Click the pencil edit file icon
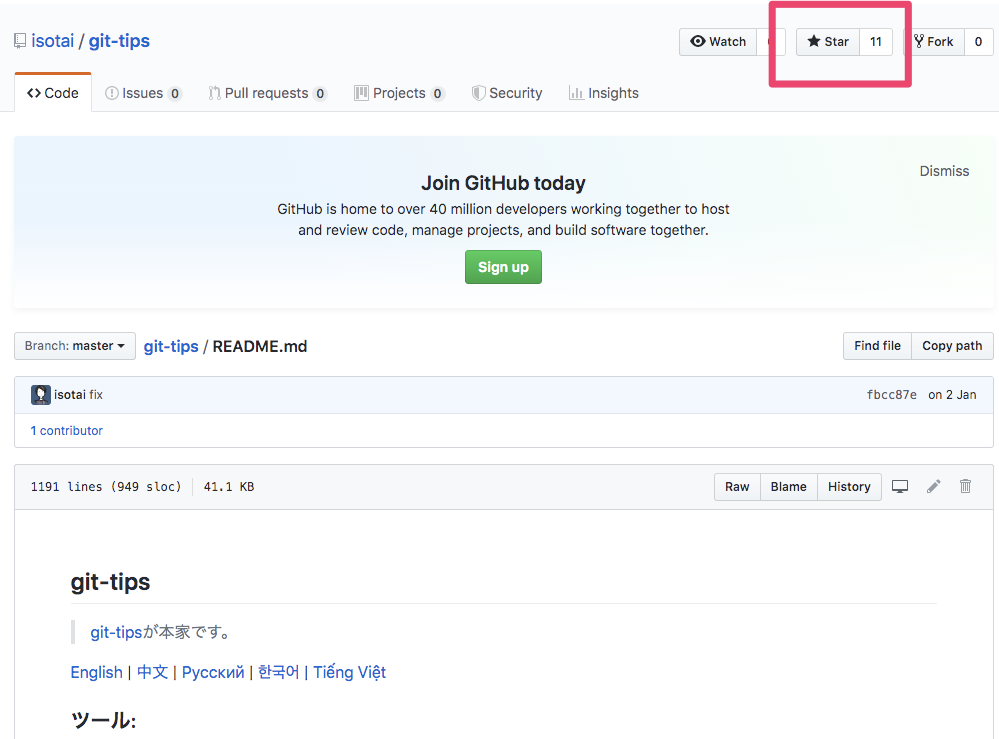 [933, 487]
